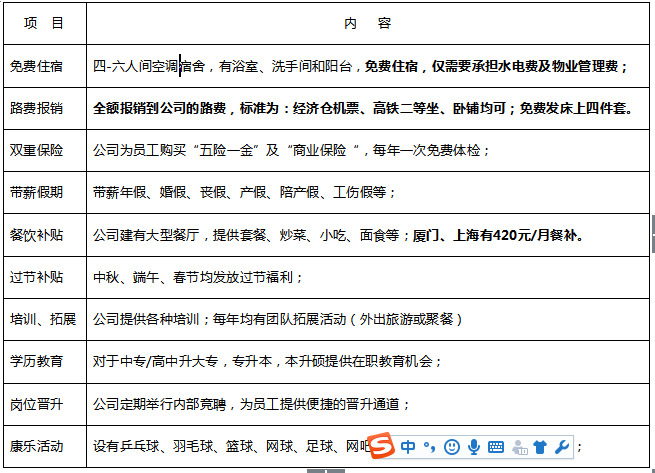Click the Sogou input method logo
This screenshot has height=473, width=655.
pos(383,446)
